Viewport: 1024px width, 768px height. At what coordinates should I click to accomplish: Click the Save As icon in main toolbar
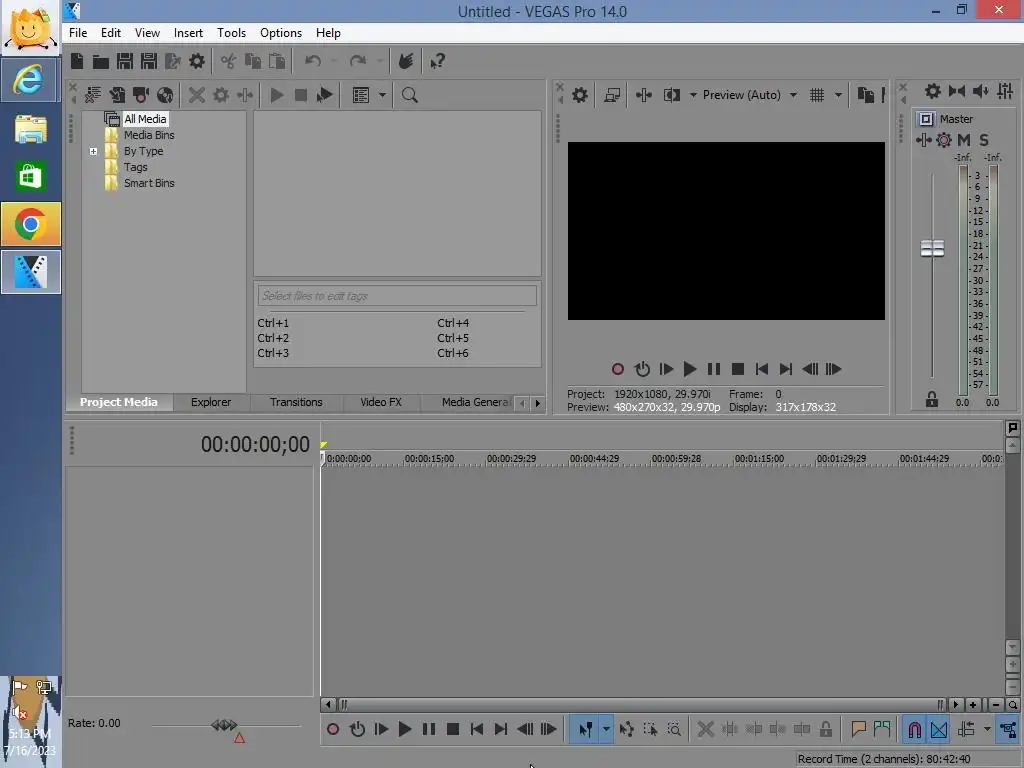[x=149, y=61]
